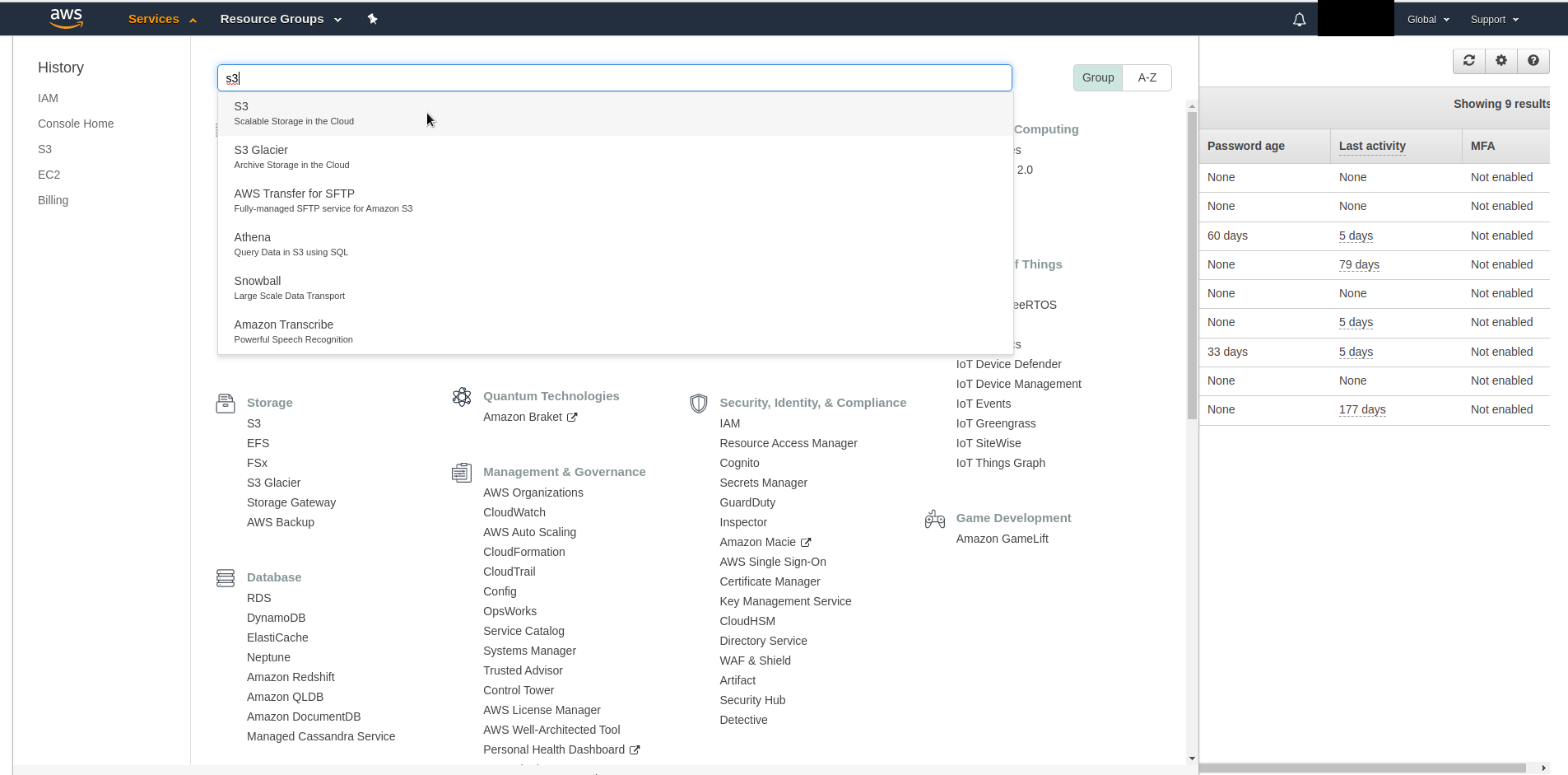Viewport: 1568px width, 775px height.
Task: Click the 79 days last activity value
Action: click(x=1359, y=264)
